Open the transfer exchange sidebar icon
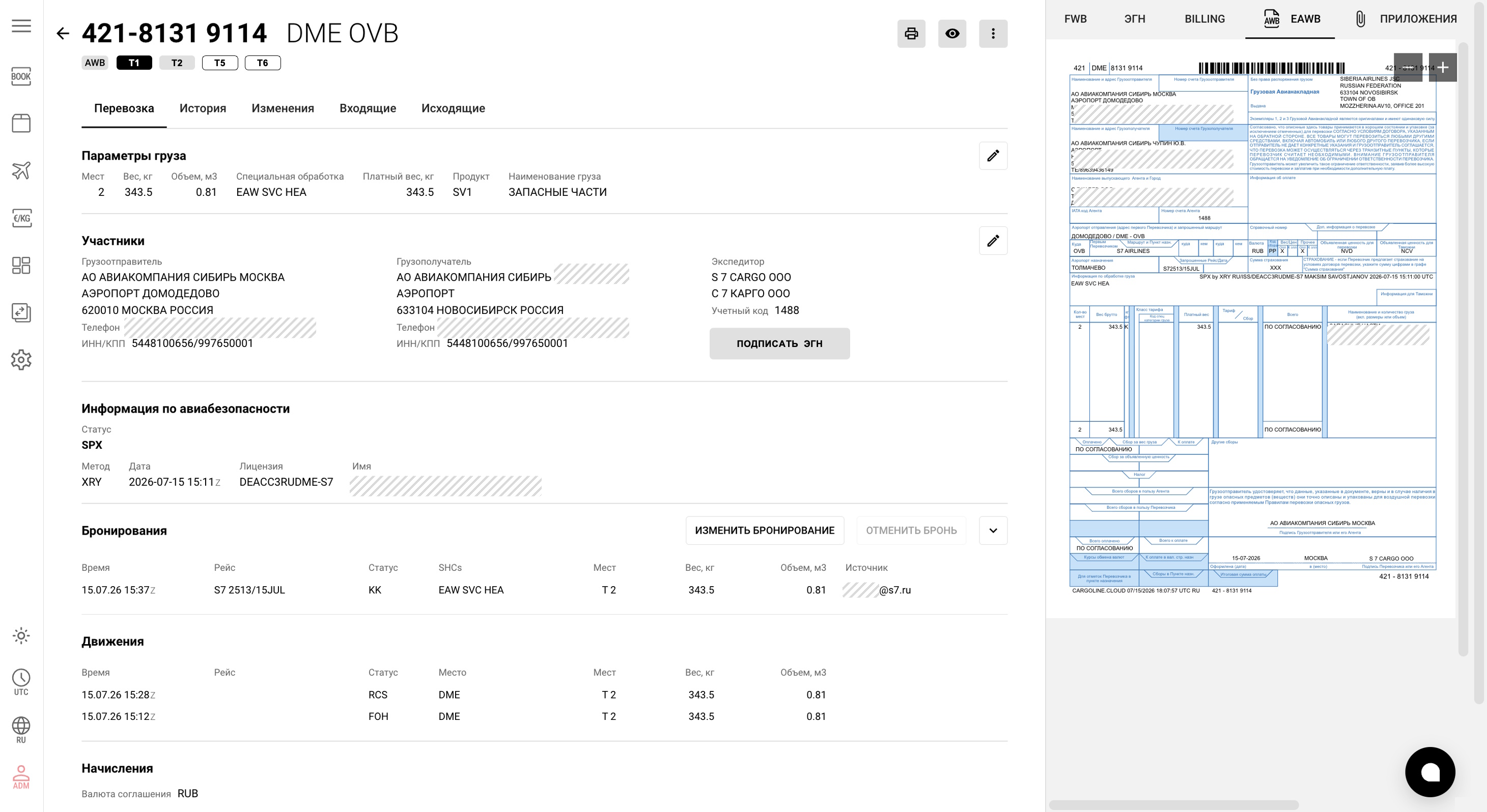The image size is (1487, 812). [x=21, y=312]
